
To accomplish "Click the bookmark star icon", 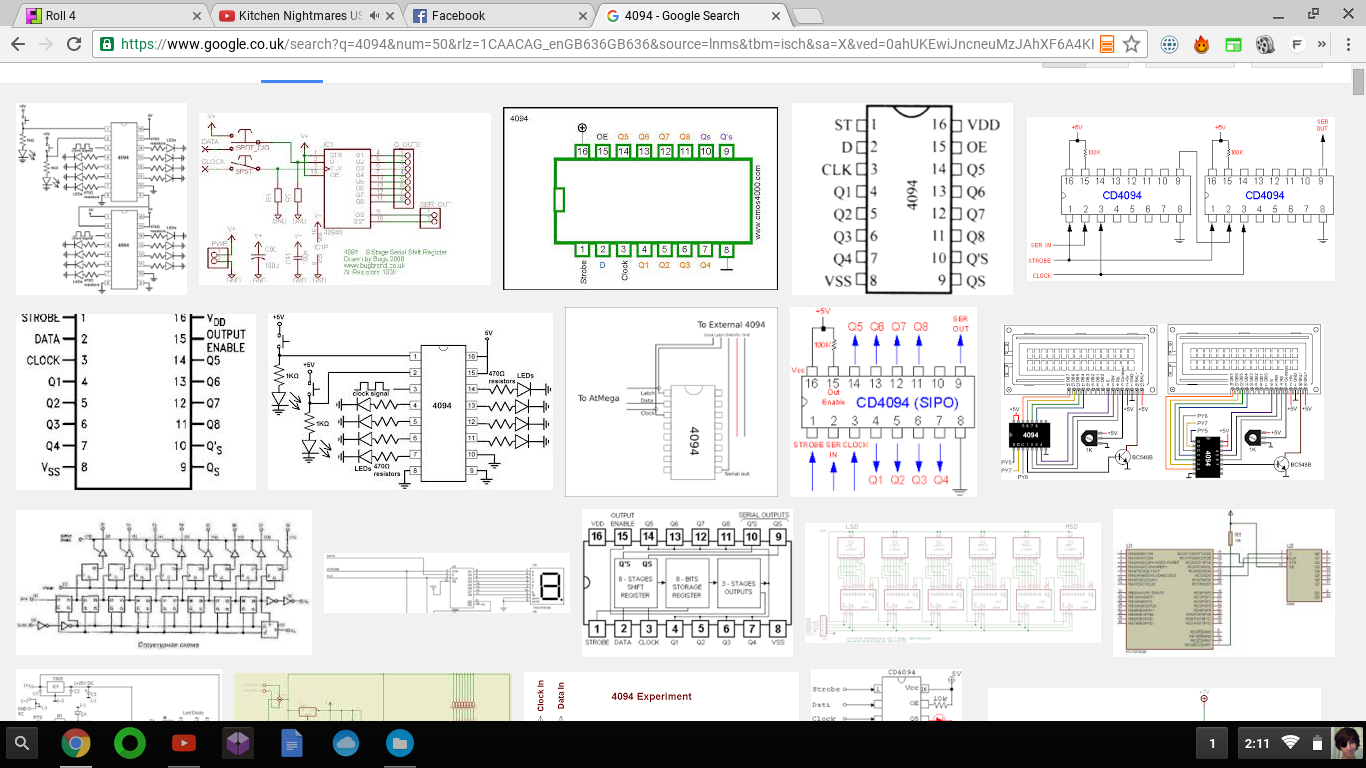I will (1131, 44).
